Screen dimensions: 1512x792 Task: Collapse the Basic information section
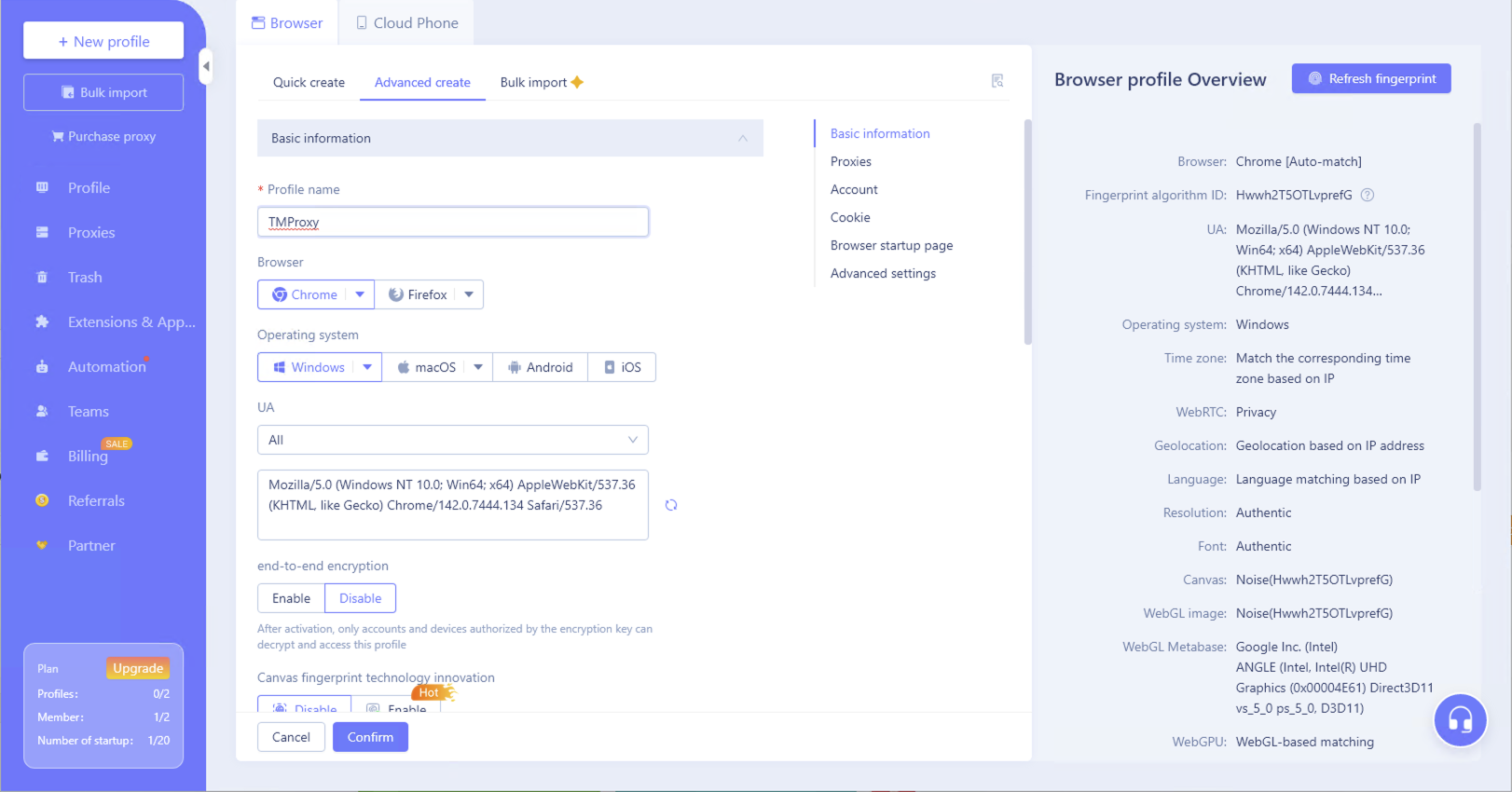coord(743,138)
